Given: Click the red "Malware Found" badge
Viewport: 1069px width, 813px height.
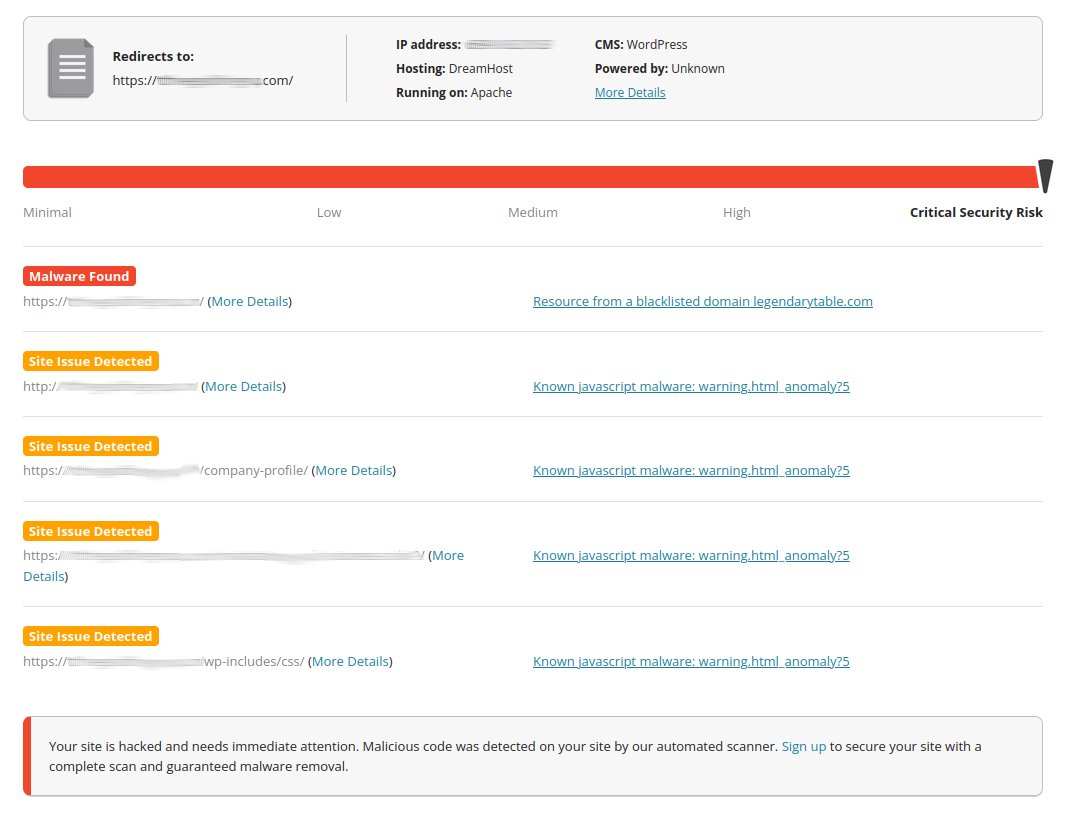Looking at the screenshot, I should [x=79, y=276].
